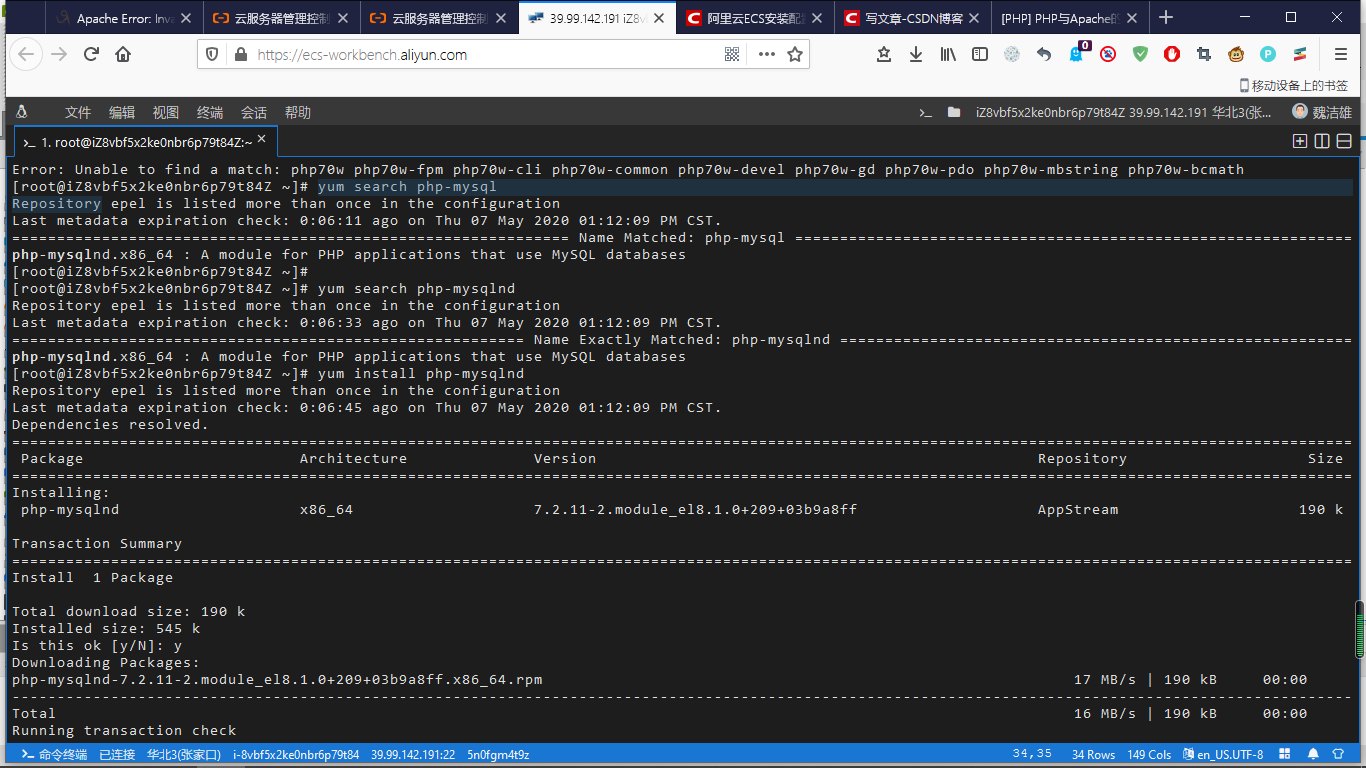The image size is (1366, 768).
Task: Click the terminal prompt icon in workbench header
Action: click(925, 112)
